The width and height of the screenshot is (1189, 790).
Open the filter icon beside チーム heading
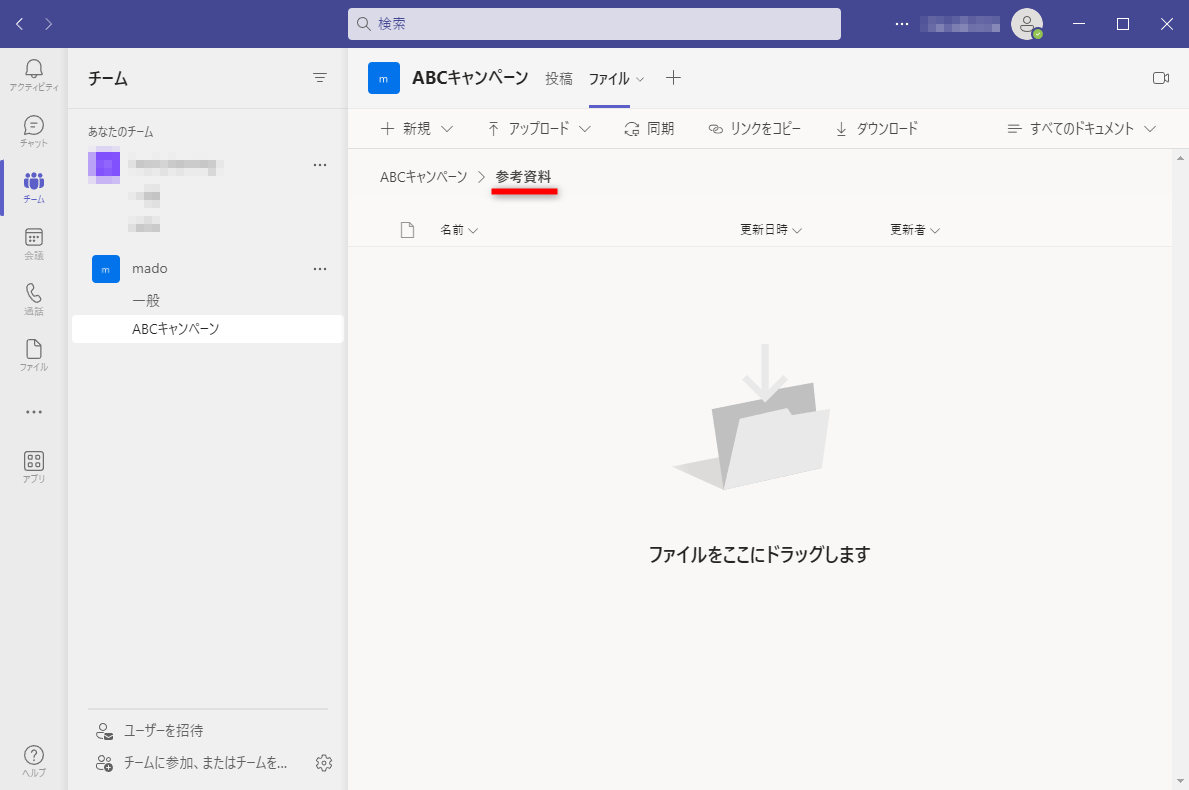(x=320, y=77)
